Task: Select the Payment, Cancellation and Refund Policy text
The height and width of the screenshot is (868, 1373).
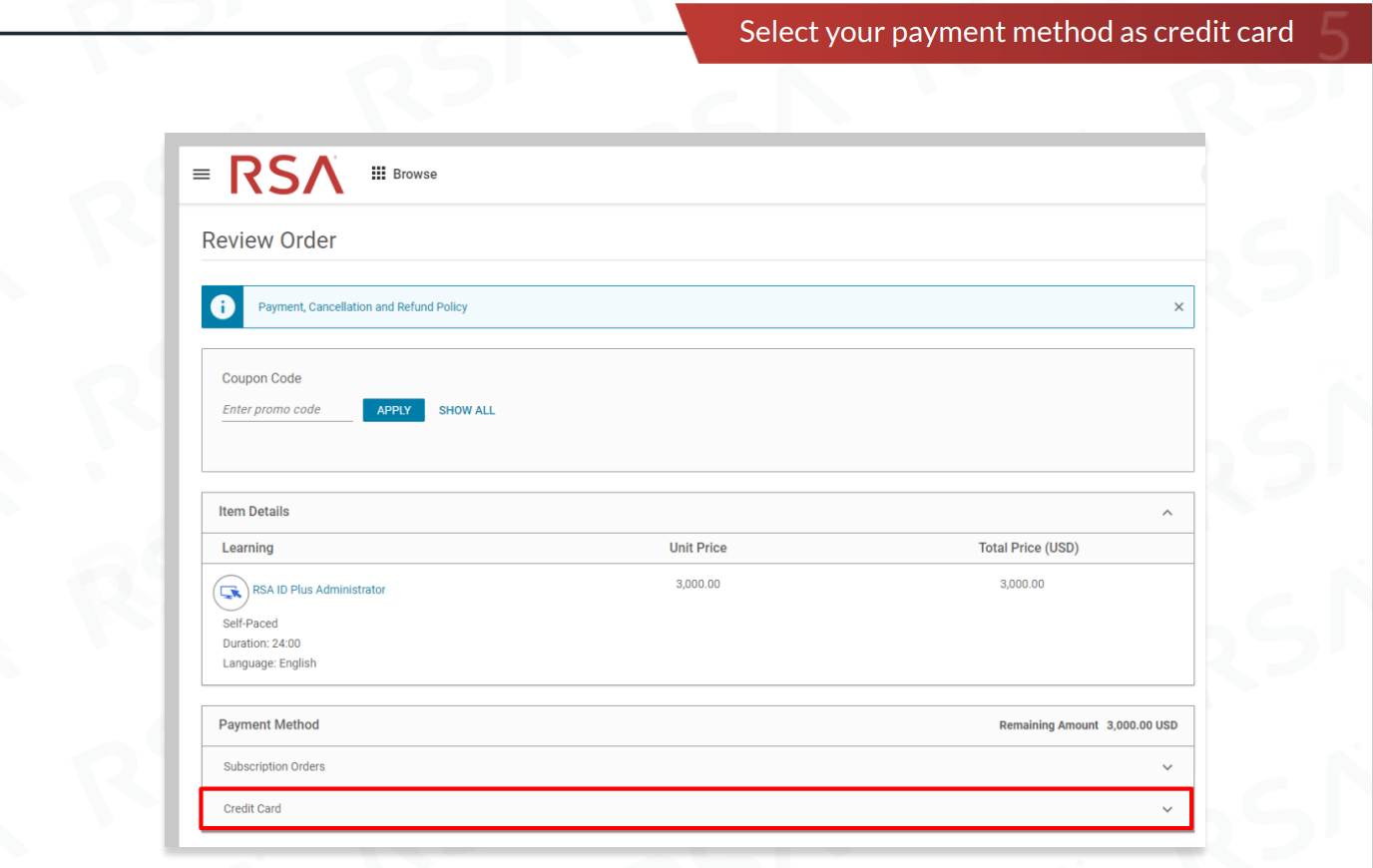Action: [362, 306]
